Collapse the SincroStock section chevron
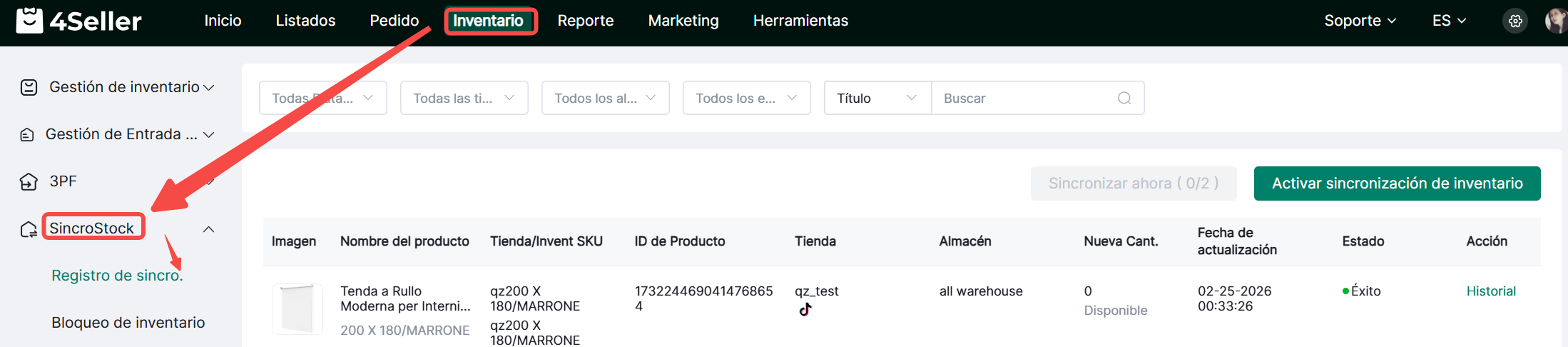Viewport: 1568px width, 347px height. point(209,229)
